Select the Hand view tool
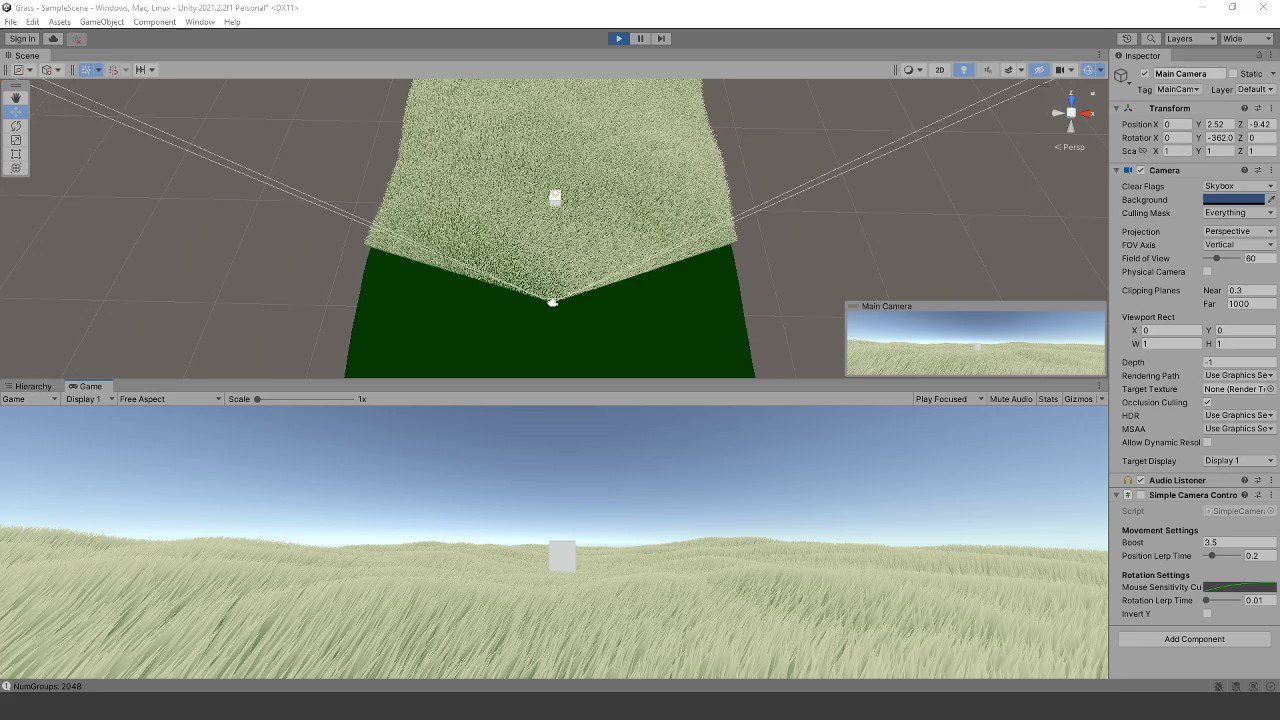The width and height of the screenshot is (1280, 720). [15, 97]
